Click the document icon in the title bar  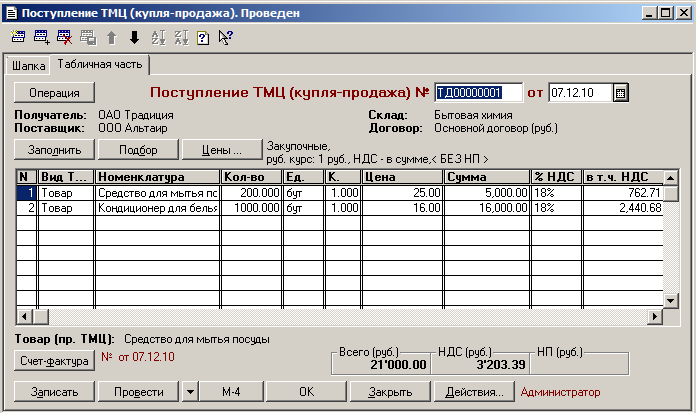coord(11,13)
